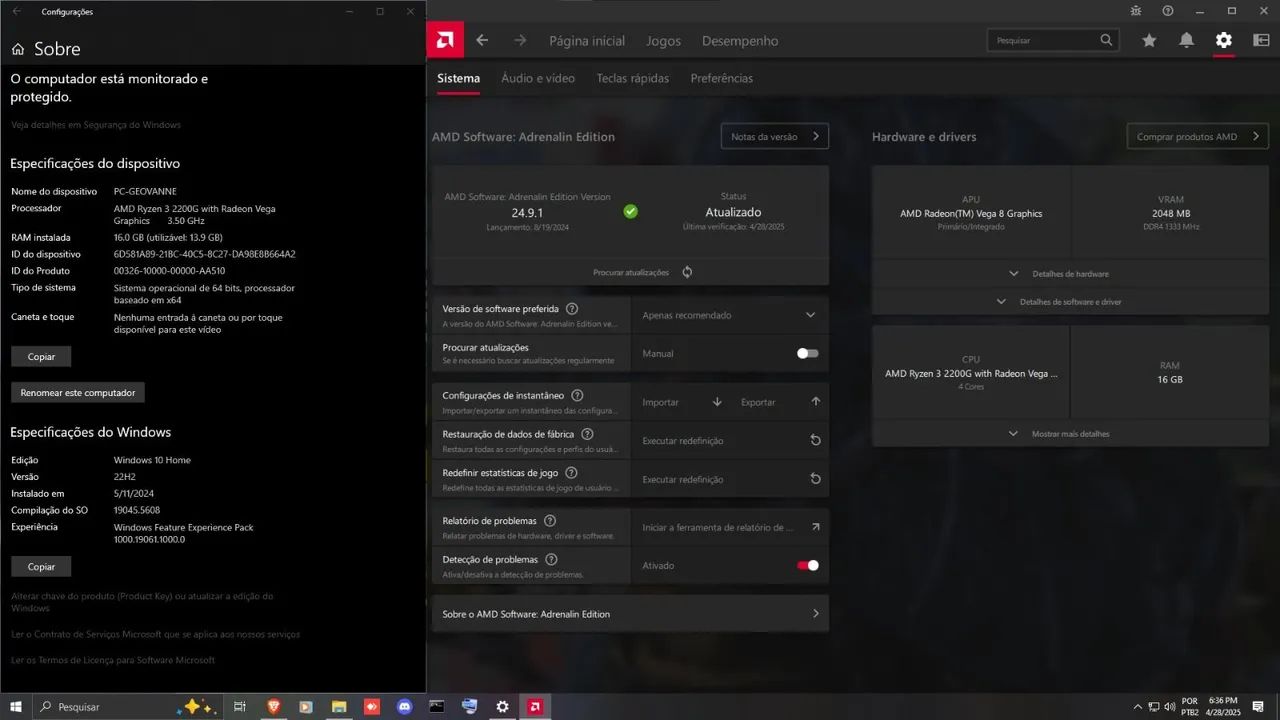Screen dimensions: 1280x720
Task: Click the taskbar clock showing 6:36 PM
Action: pyautogui.click(x=1223, y=706)
